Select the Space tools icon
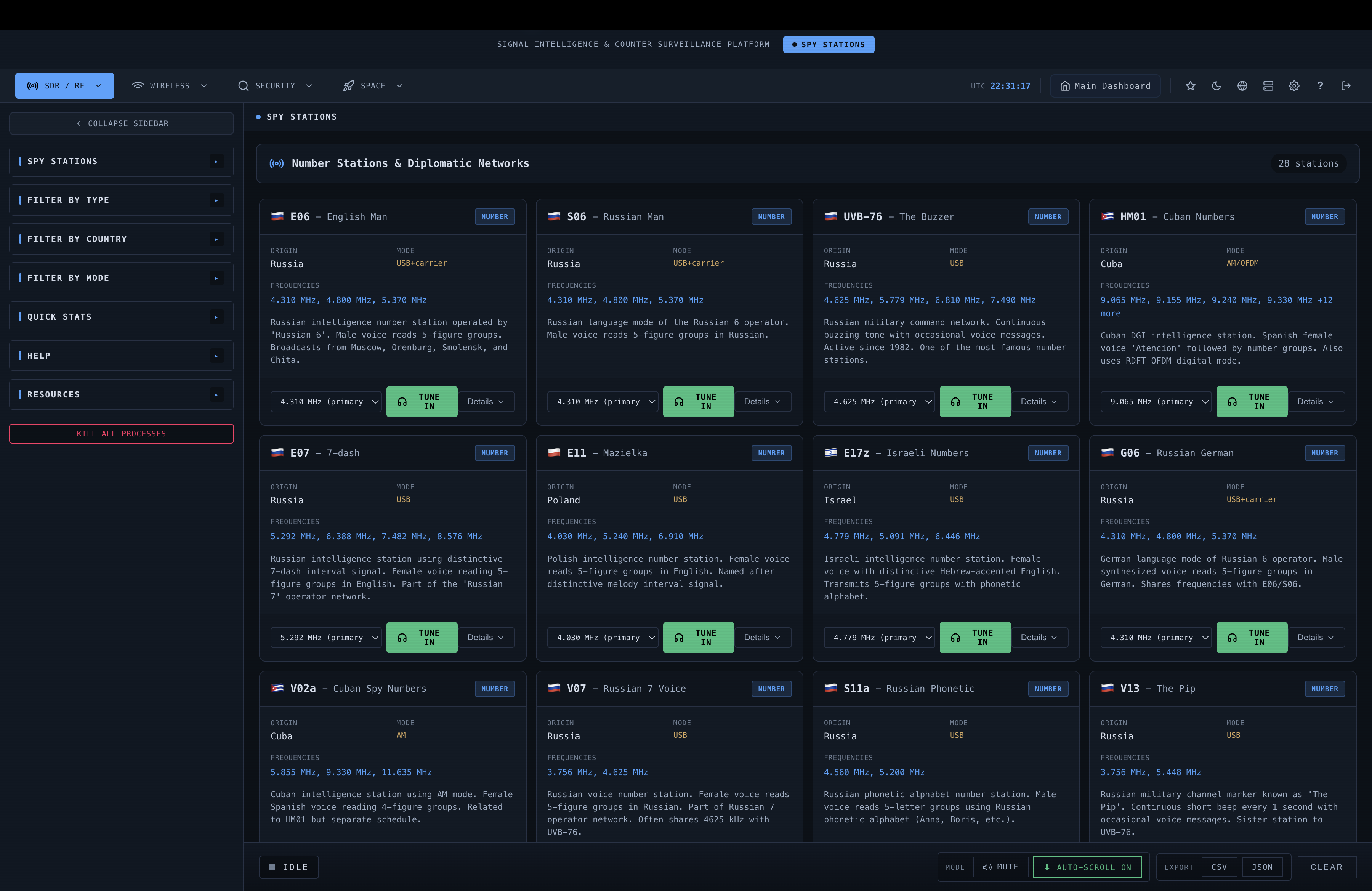Screen dimensions: 1372x891 (x=349, y=85)
